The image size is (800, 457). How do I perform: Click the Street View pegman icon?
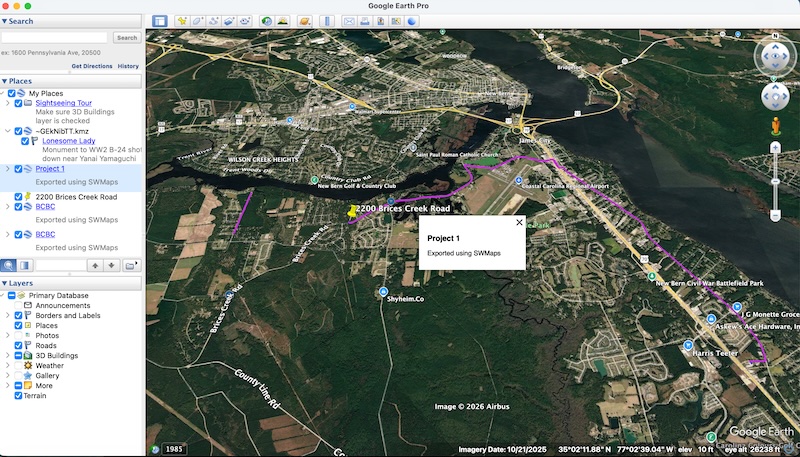776,125
